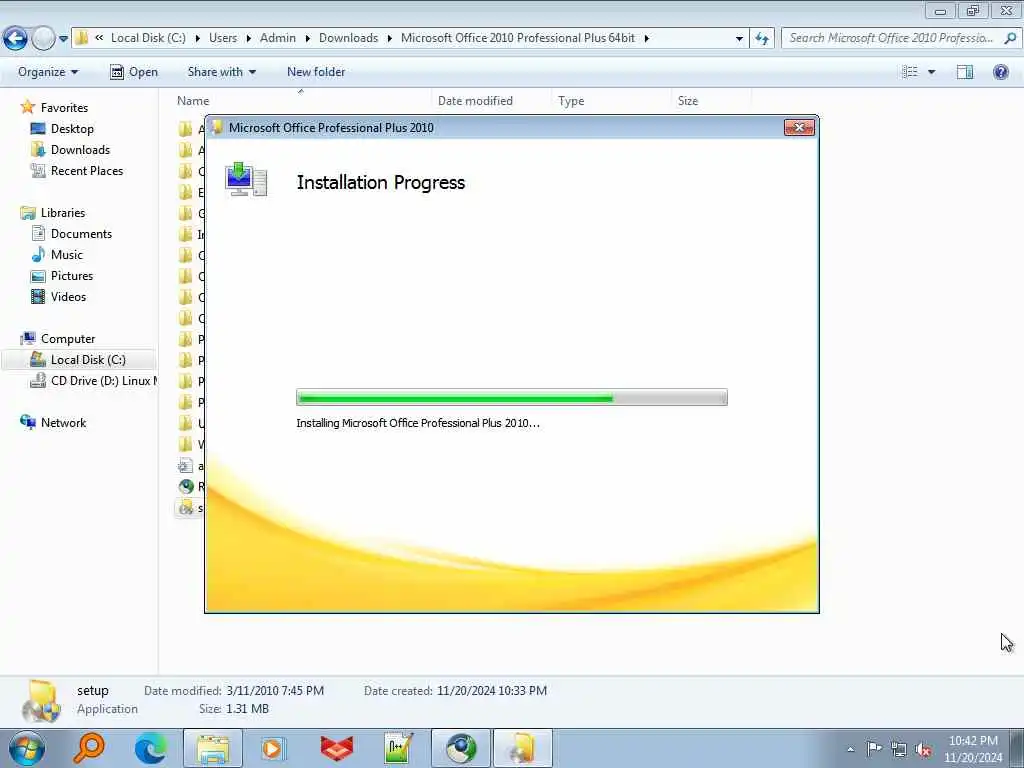Click the Downloads breadcrumb segment
The height and width of the screenshot is (768, 1024).
[x=348, y=38]
